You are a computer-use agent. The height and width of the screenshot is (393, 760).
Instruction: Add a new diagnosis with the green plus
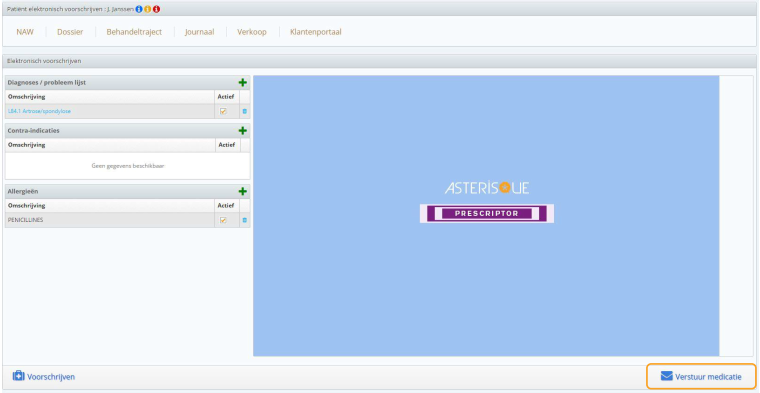click(x=243, y=82)
